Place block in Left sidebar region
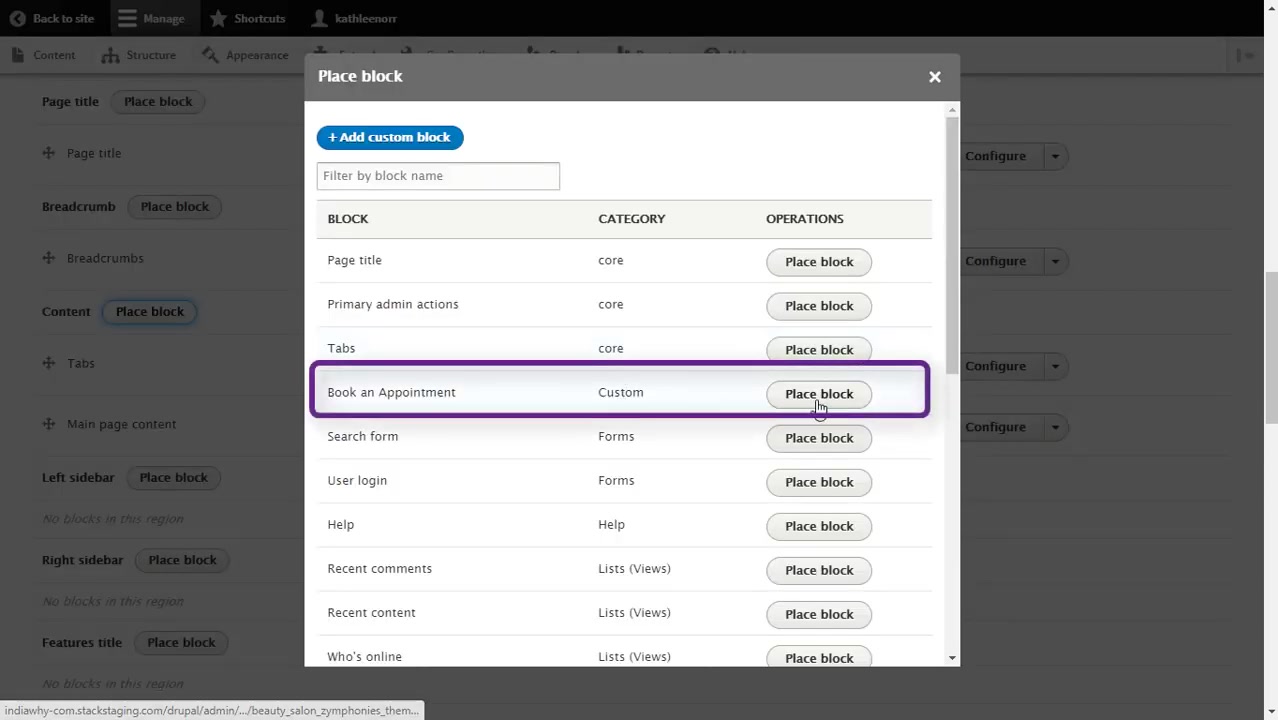The width and height of the screenshot is (1278, 720). [x=173, y=478]
